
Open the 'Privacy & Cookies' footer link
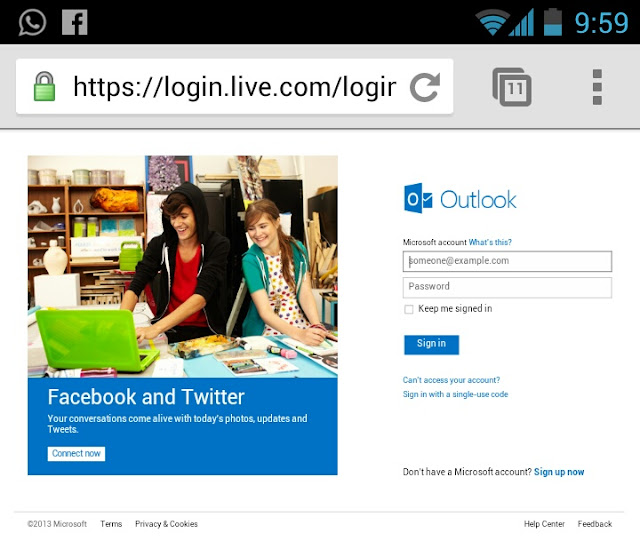(166, 524)
